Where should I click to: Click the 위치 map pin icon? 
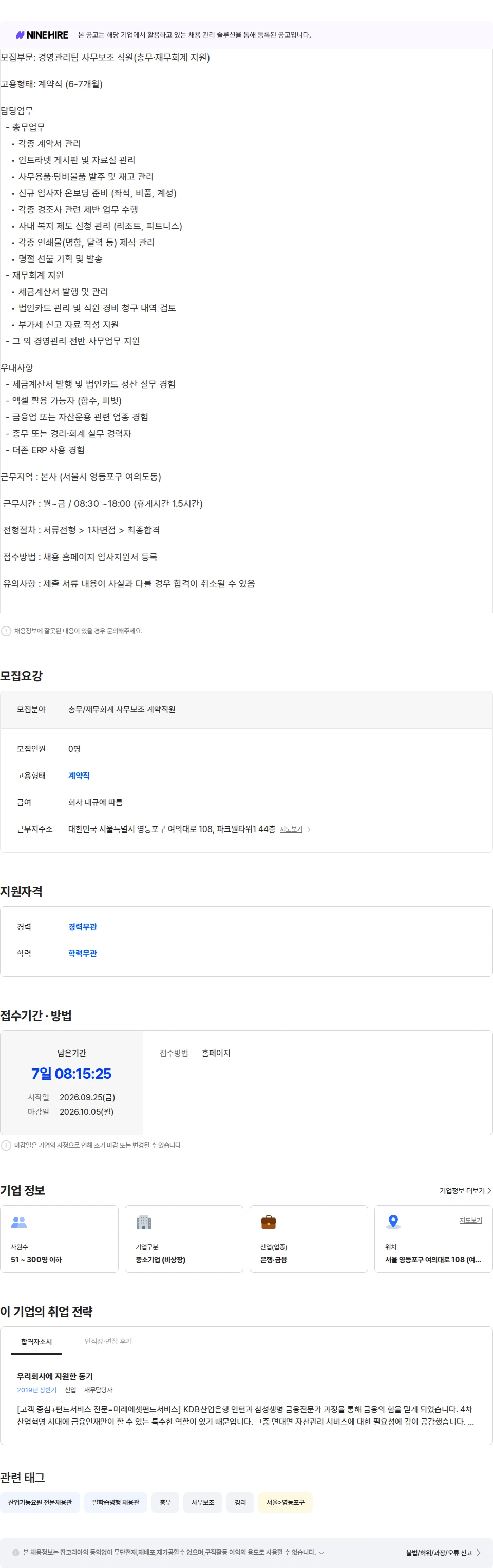tap(393, 1222)
